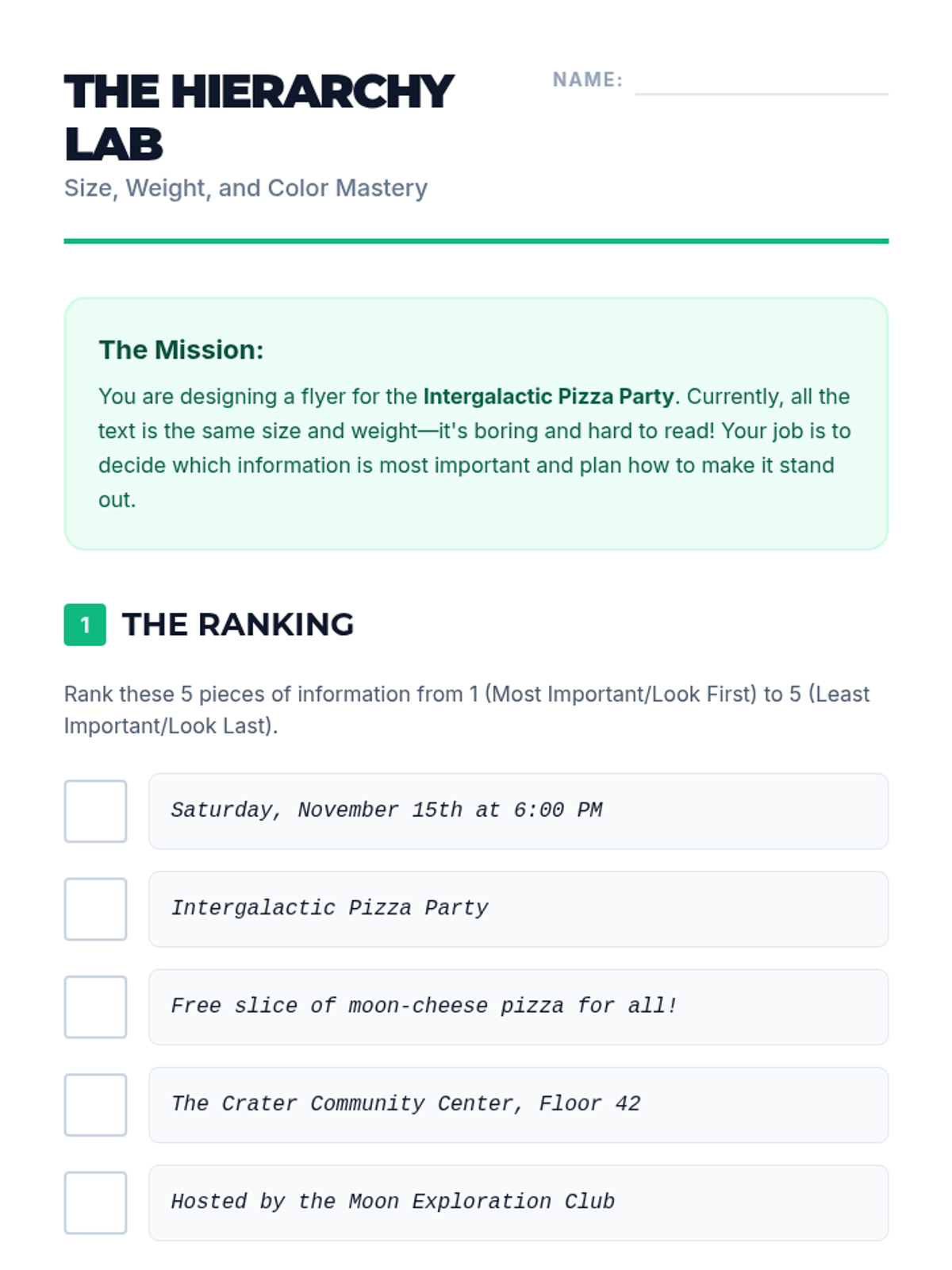Check the rank box next to Intergalactic Pizza Party item

(95, 909)
